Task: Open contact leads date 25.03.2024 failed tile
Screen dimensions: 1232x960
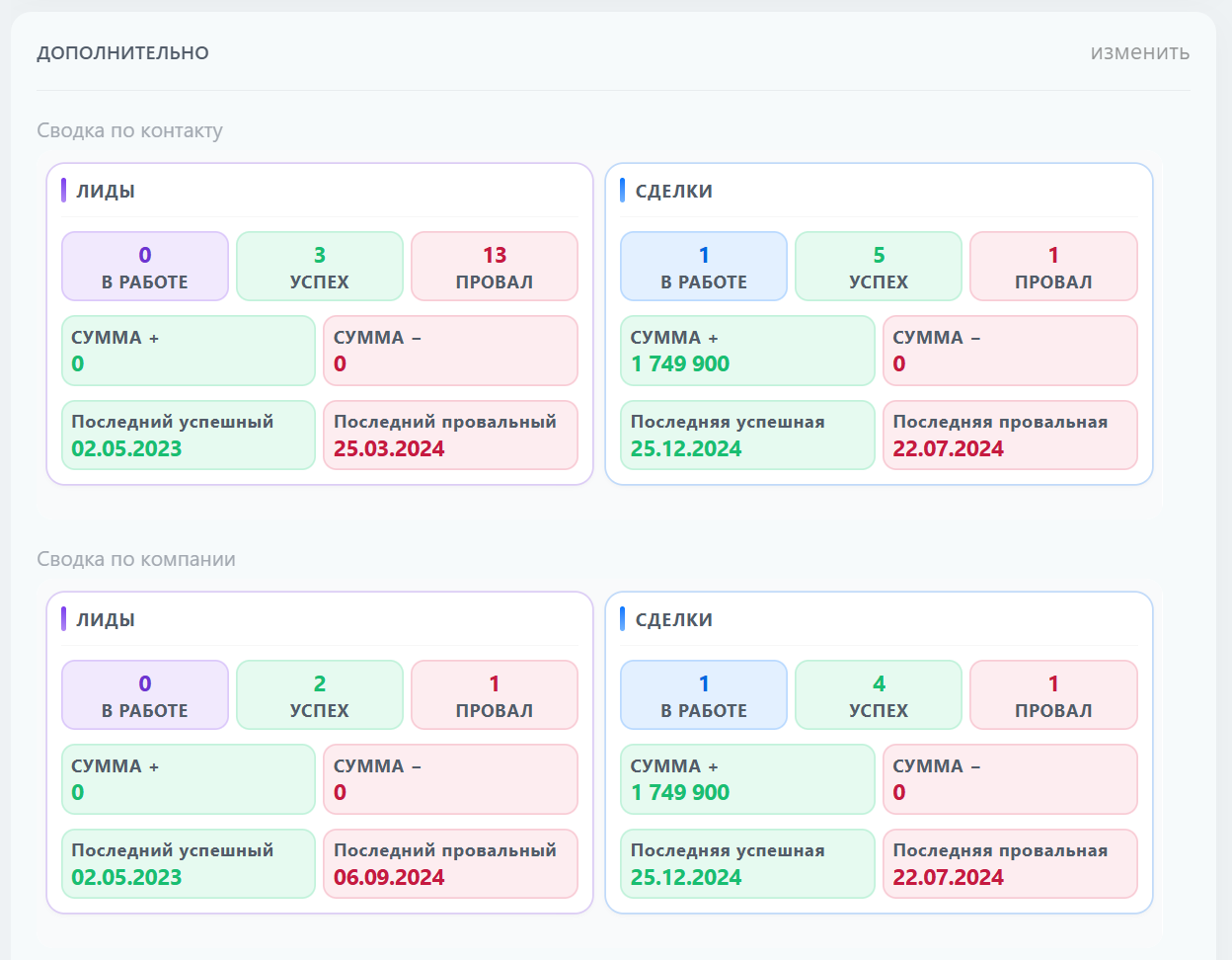Action: (x=449, y=436)
